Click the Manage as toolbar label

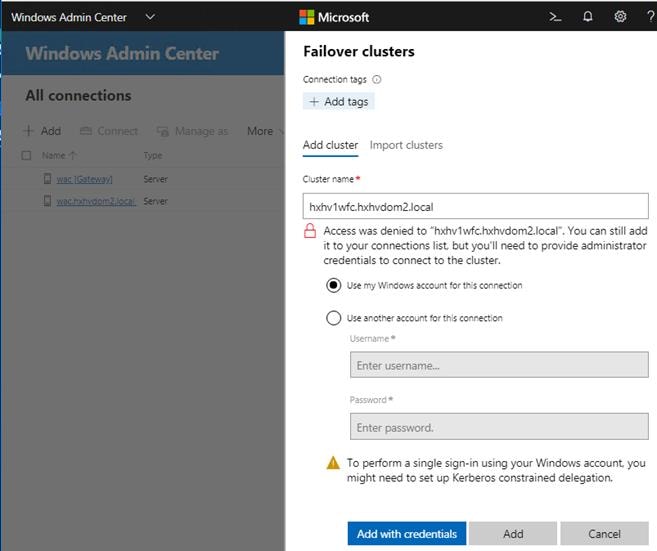tap(202, 131)
